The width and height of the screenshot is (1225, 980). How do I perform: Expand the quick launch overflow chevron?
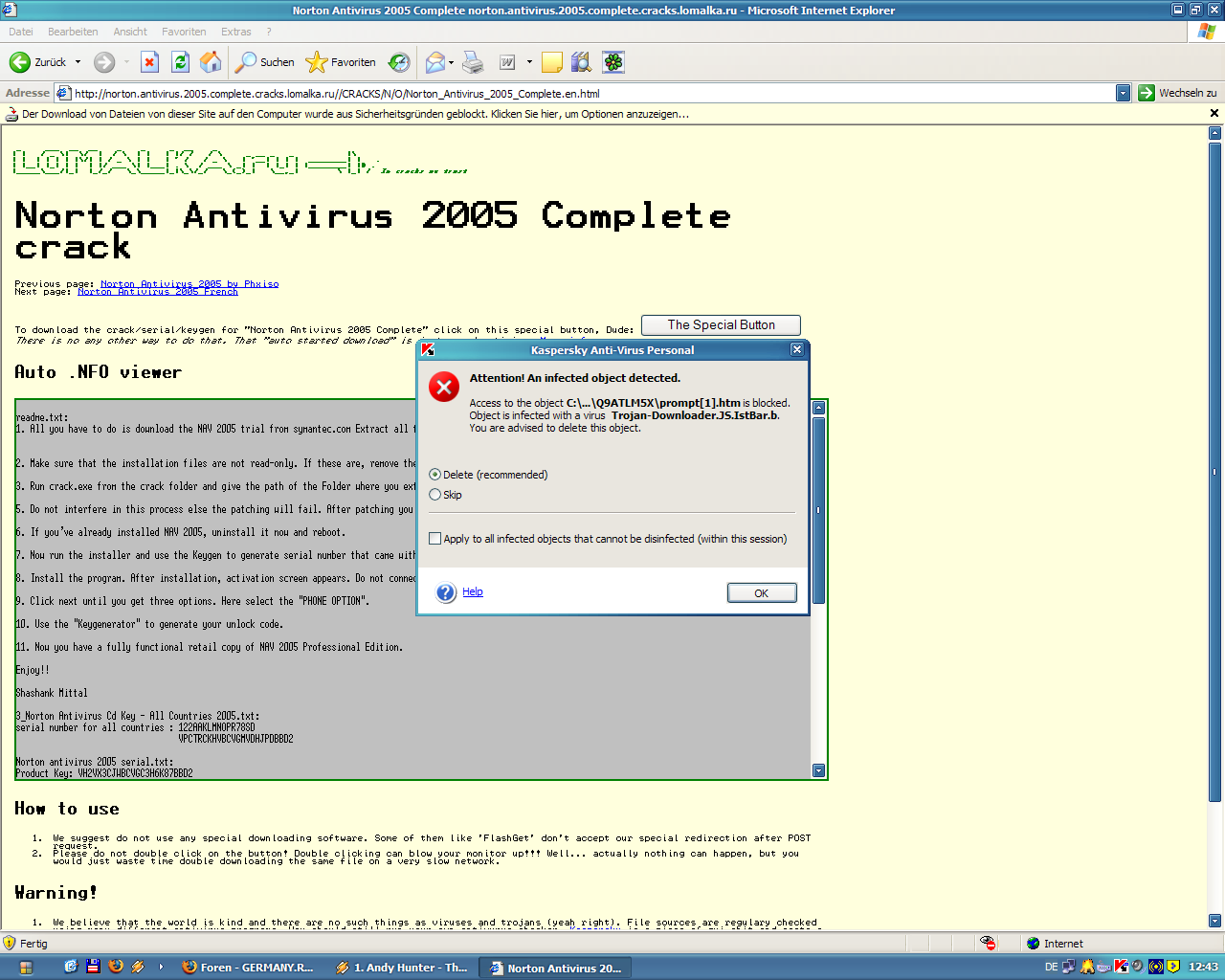click(x=161, y=967)
